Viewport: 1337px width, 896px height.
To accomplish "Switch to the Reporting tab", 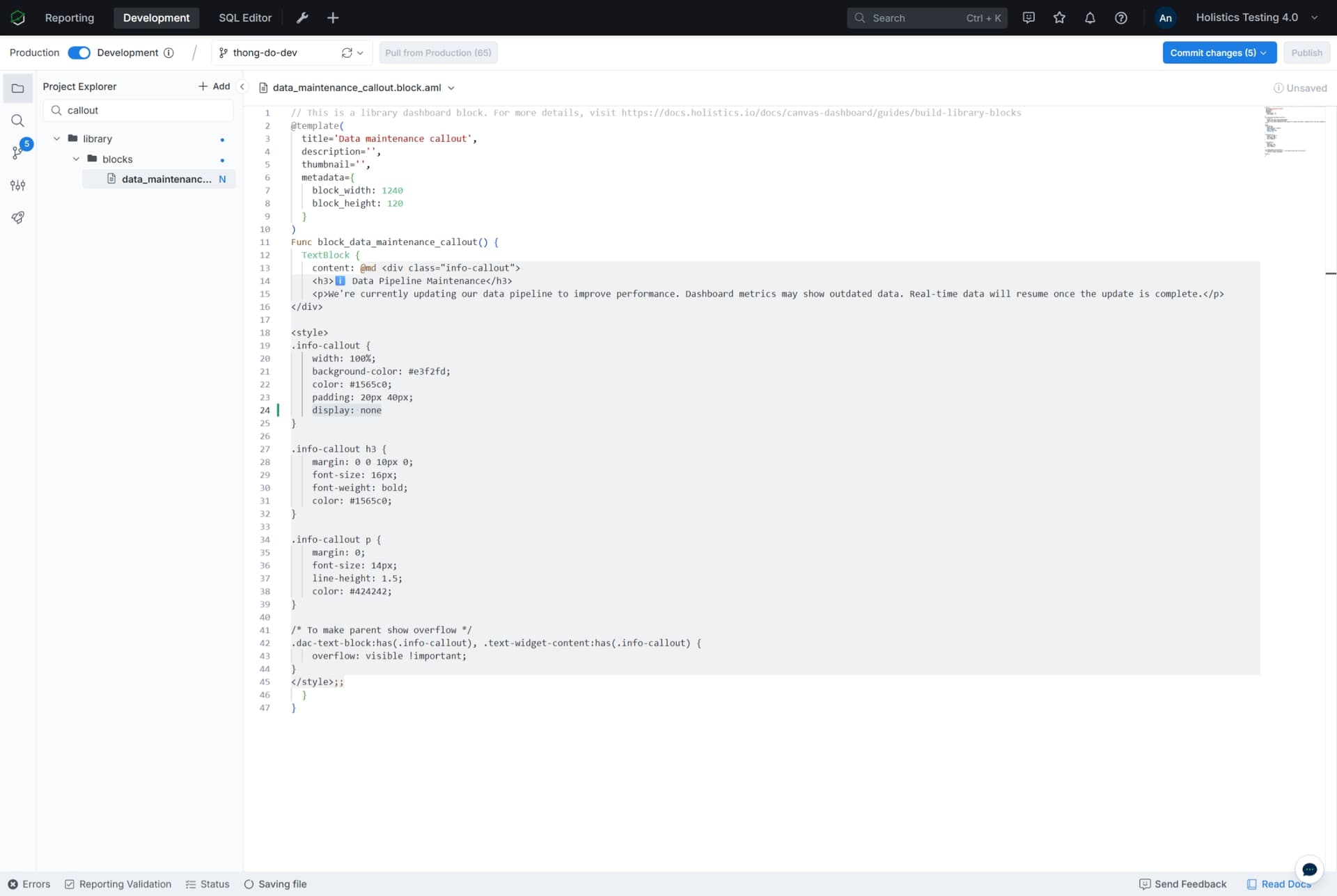I will coord(70,17).
